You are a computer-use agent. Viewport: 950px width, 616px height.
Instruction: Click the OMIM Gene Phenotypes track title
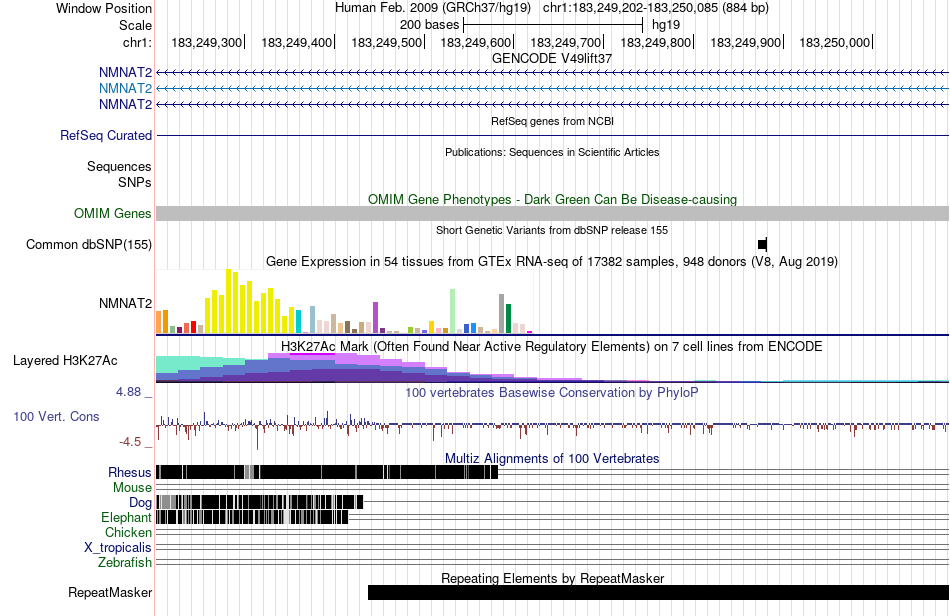[x=553, y=199]
